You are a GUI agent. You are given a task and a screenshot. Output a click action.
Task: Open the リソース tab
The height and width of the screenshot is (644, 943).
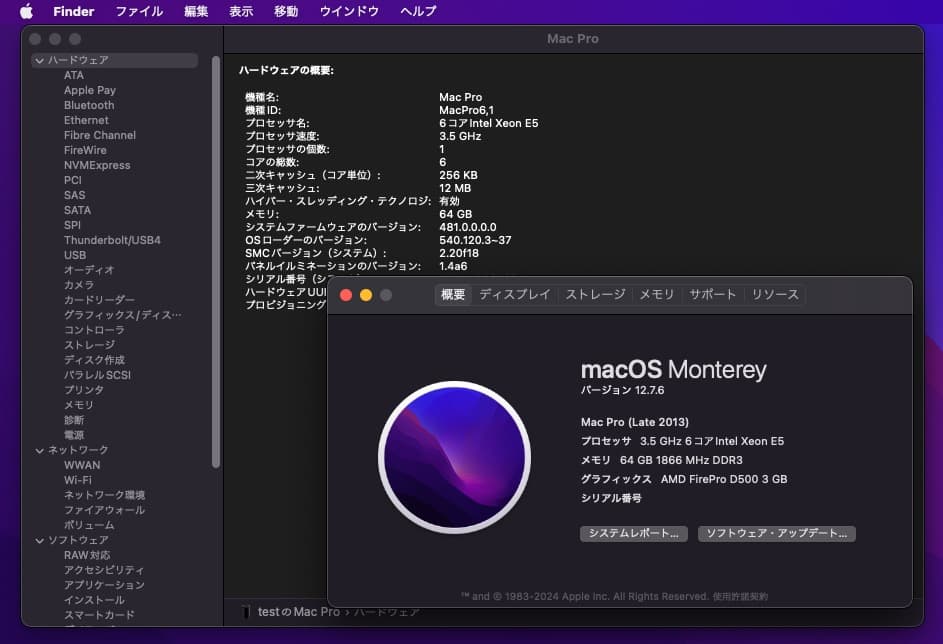coord(775,294)
